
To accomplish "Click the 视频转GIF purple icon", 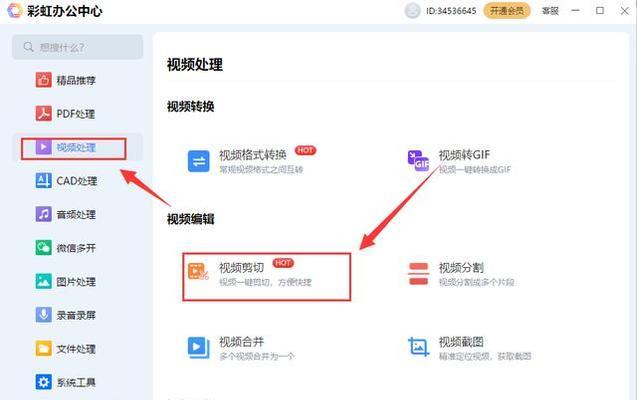I will 418,161.
